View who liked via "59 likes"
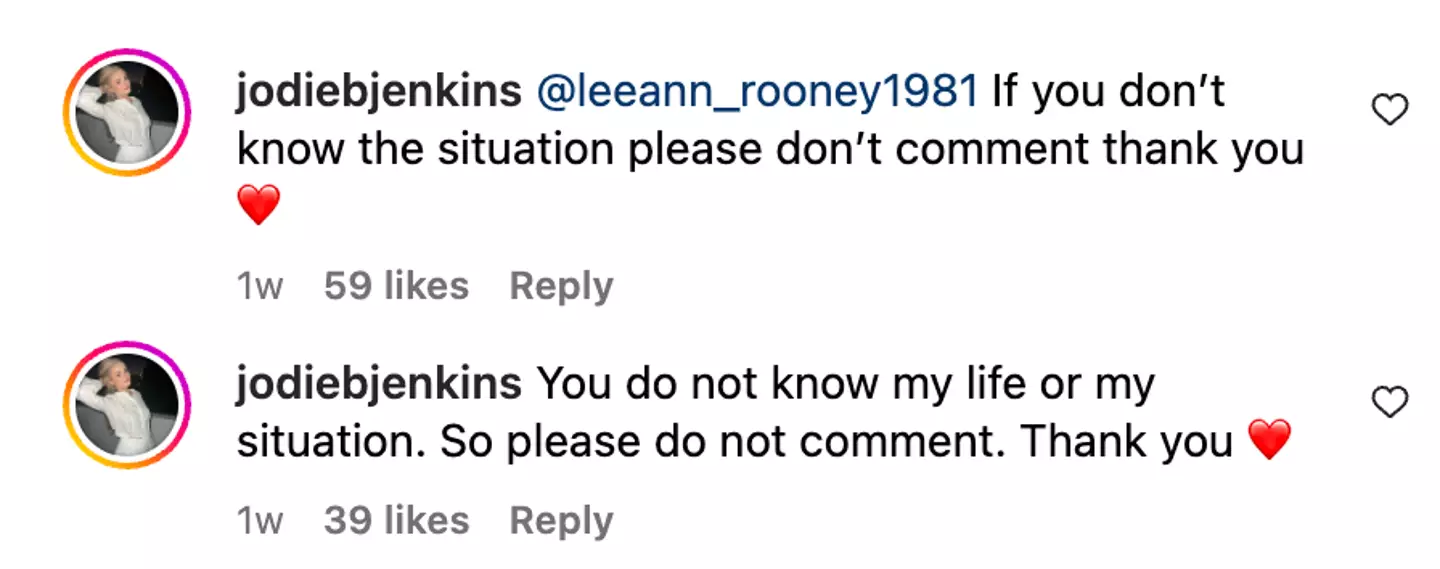The image size is (1440, 569). pyautogui.click(x=396, y=287)
